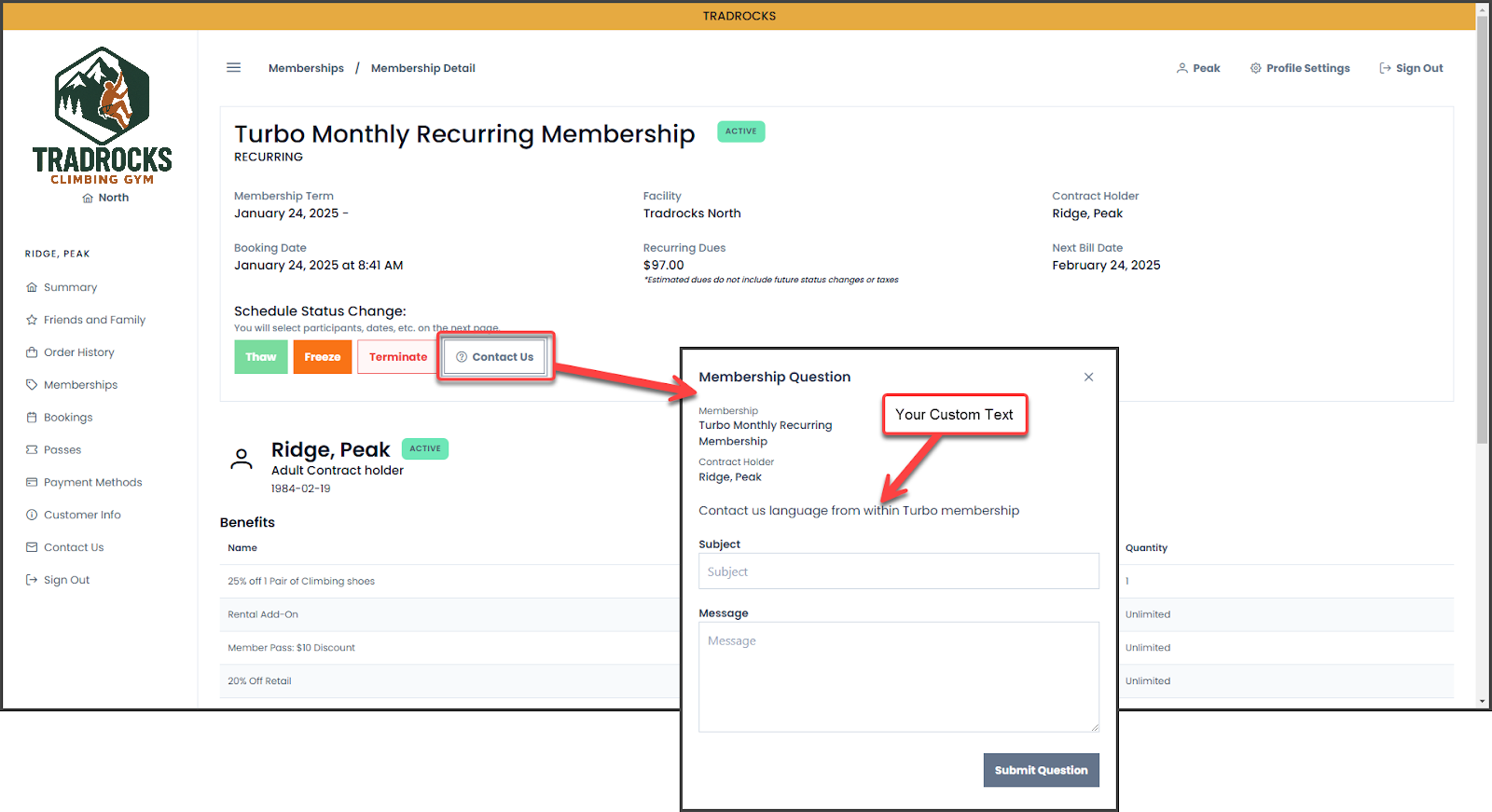This screenshot has height=812, width=1492.
Task: Select Memberships in the sidebar
Action: (x=80, y=385)
